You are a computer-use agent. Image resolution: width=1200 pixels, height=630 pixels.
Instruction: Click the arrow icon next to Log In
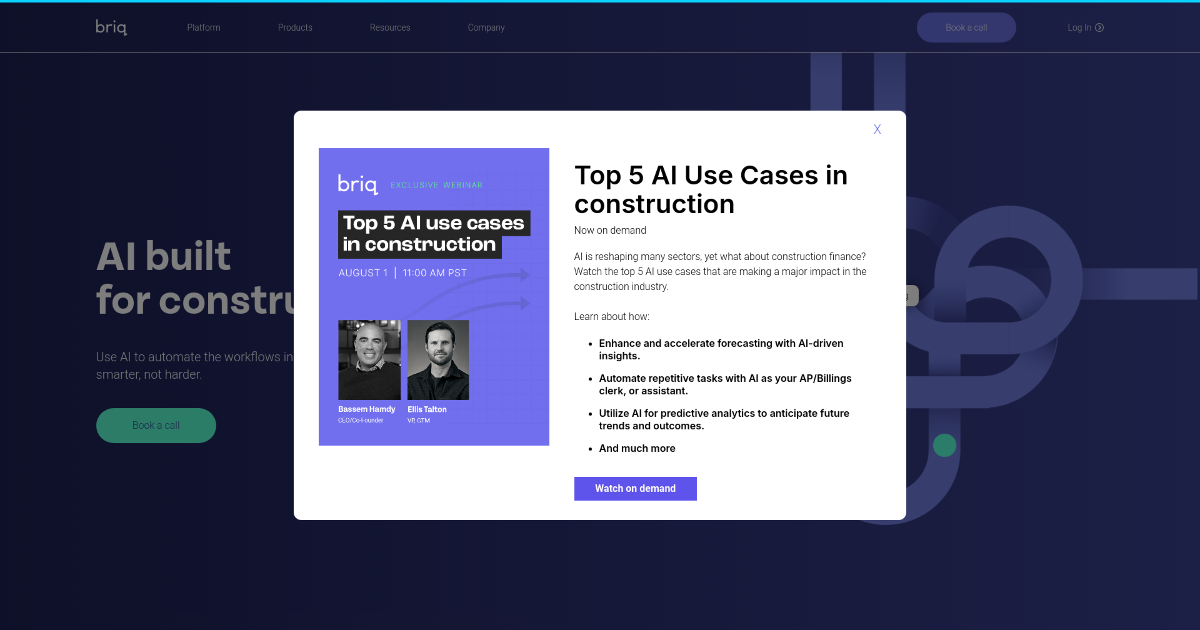pyautogui.click(x=1100, y=27)
